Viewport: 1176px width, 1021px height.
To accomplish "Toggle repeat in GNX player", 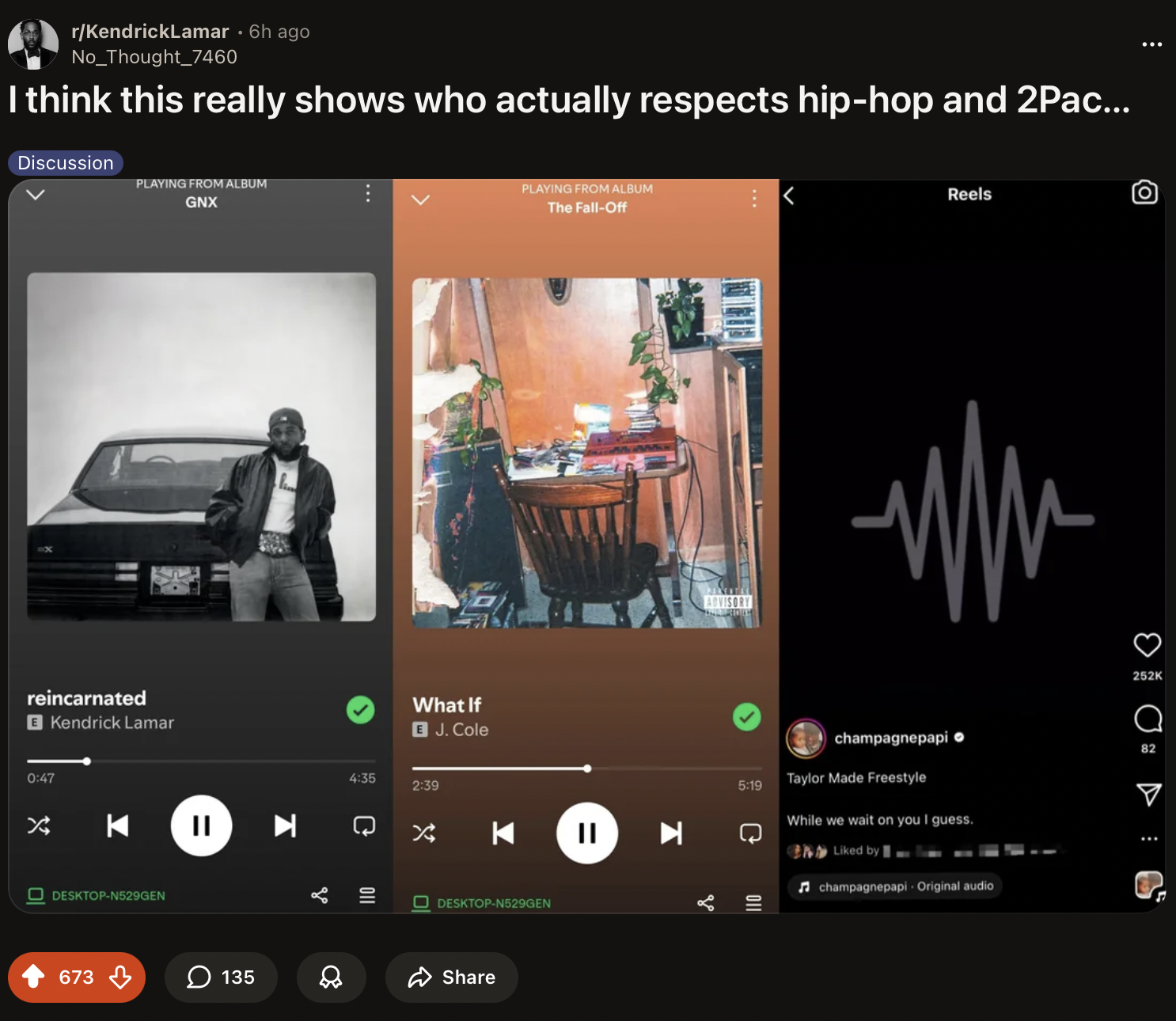I will point(364,826).
